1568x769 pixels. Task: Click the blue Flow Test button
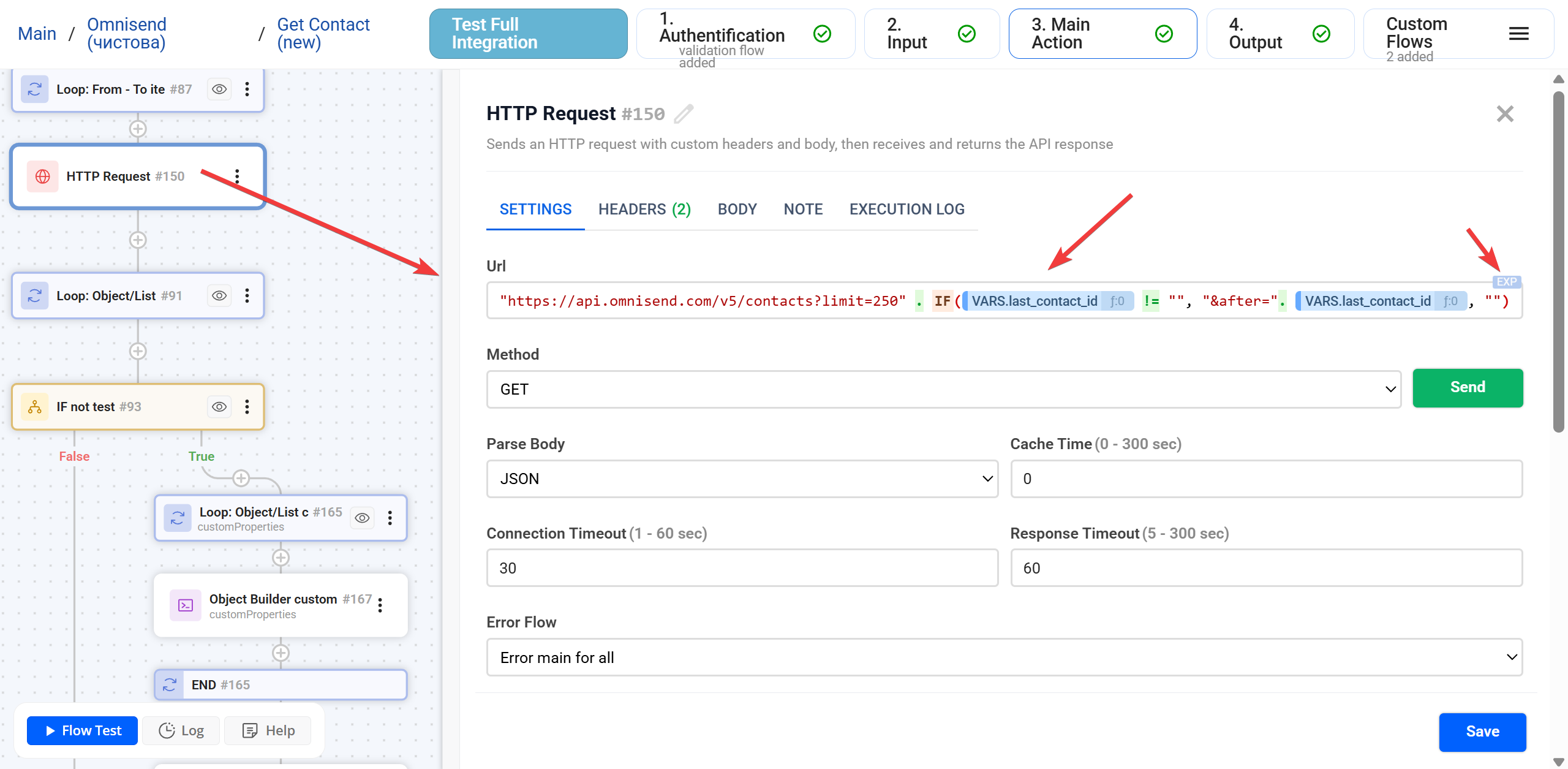pyautogui.click(x=83, y=730)
